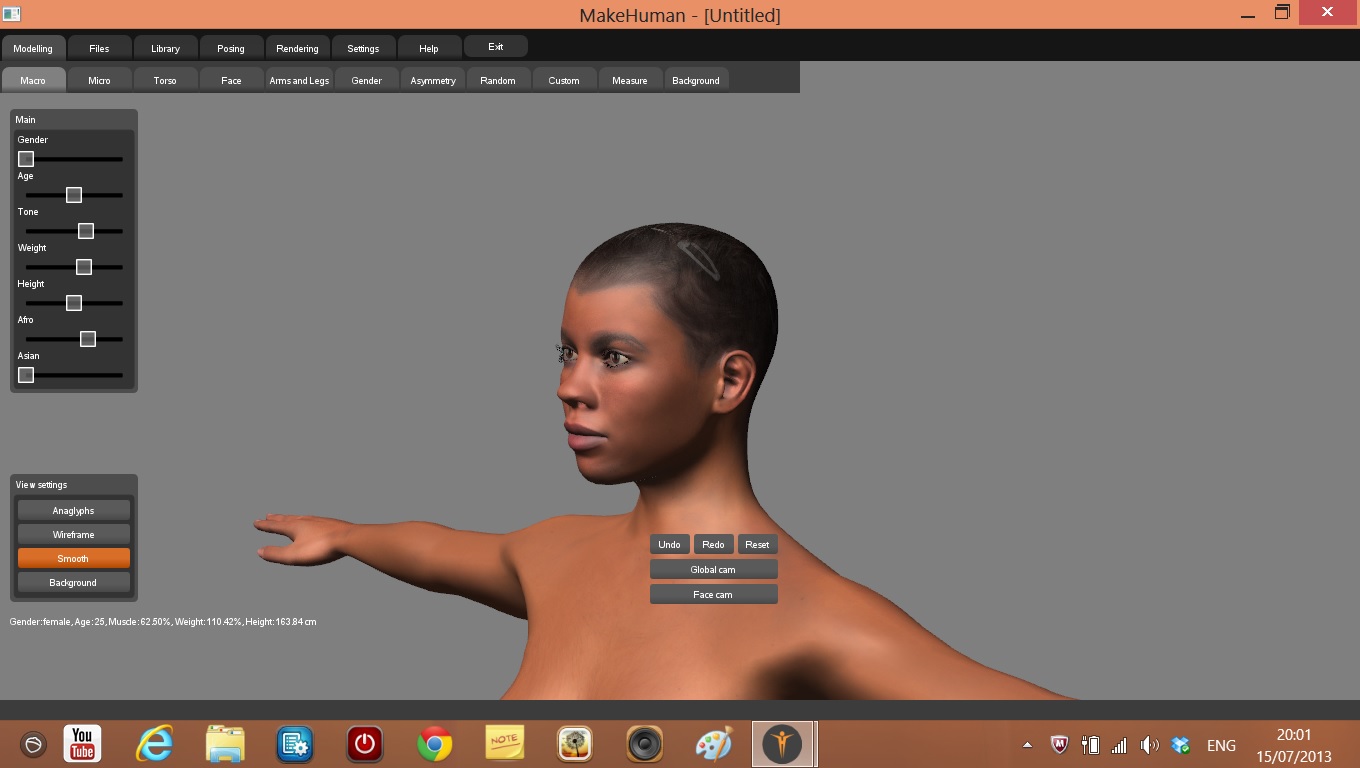Open the volume control in the system tray
The width and height of the screenshot is (1360, 768).
pyautogui.click(x=1149, y=744)
